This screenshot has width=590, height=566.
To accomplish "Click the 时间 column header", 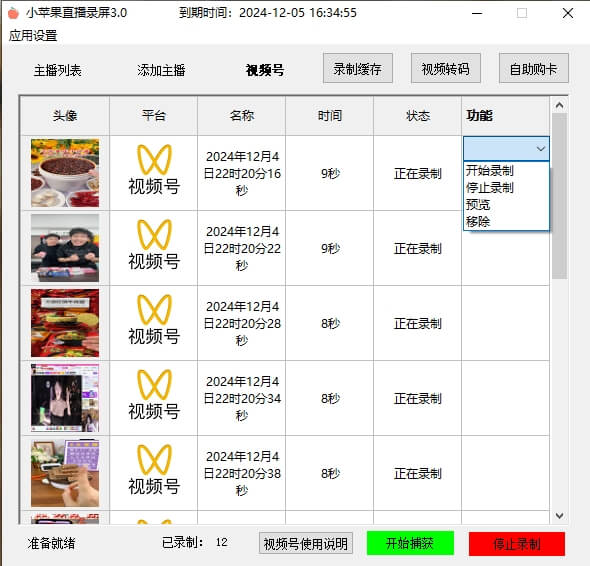I will pyautogui.click(x=330, y=116).
